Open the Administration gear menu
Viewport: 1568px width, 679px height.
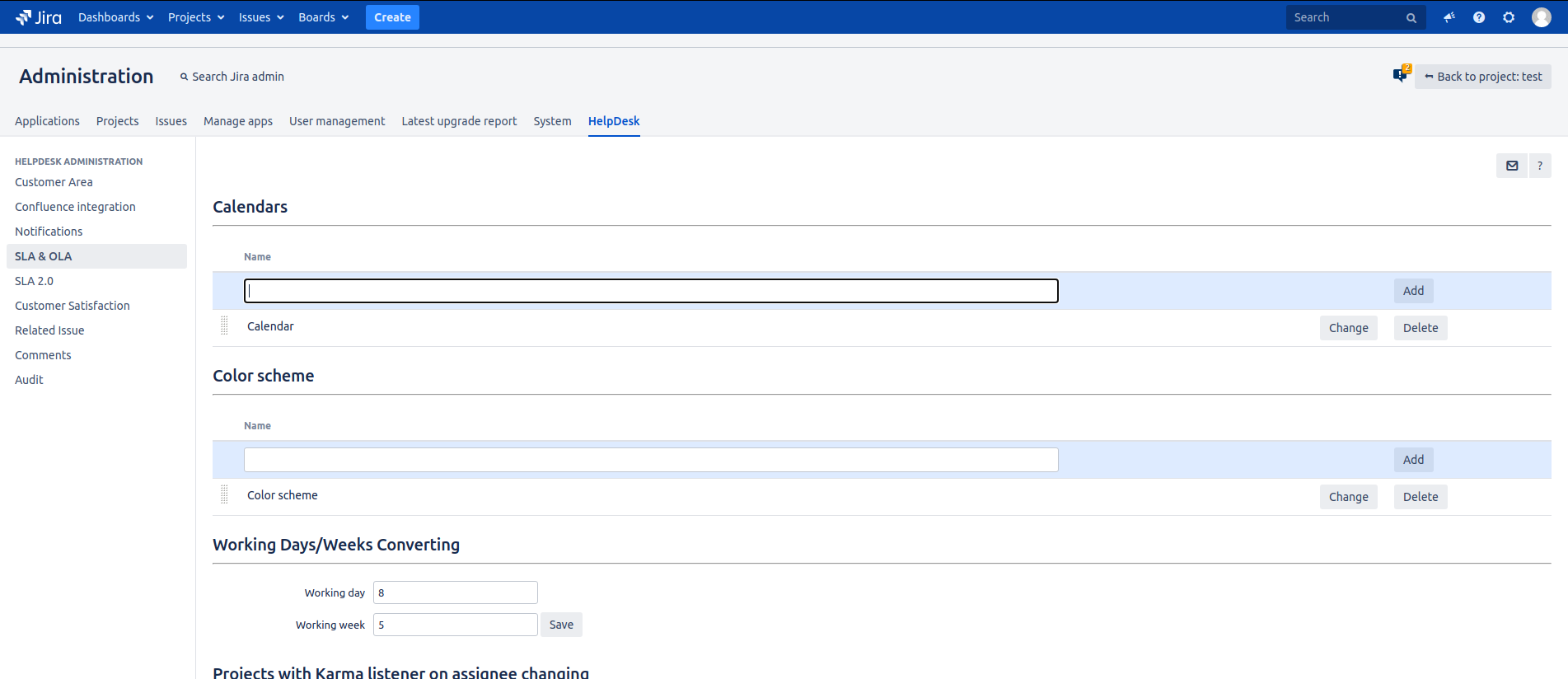[1509, 17]
